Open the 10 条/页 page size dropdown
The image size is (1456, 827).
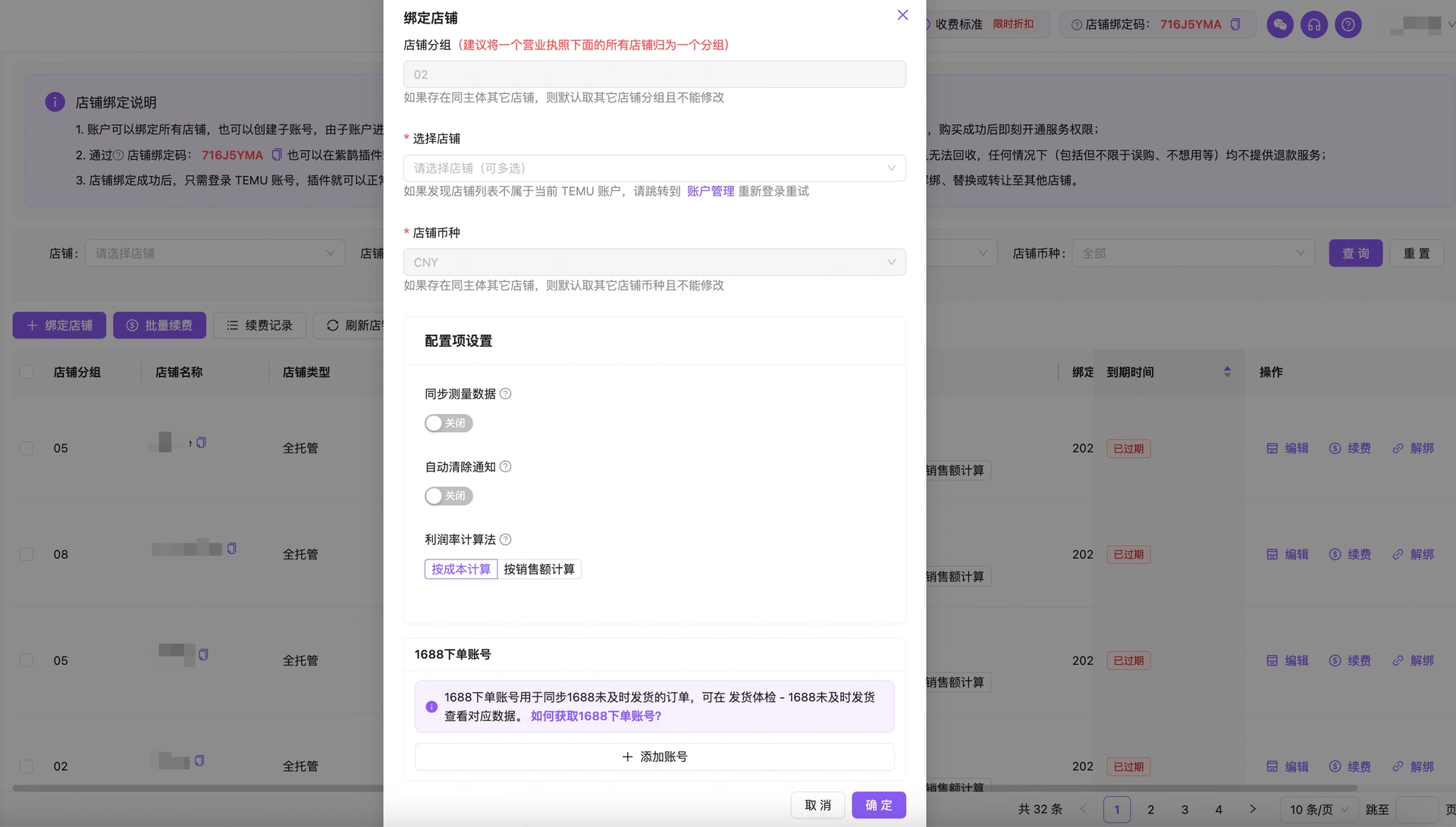tap(1319, 810)
